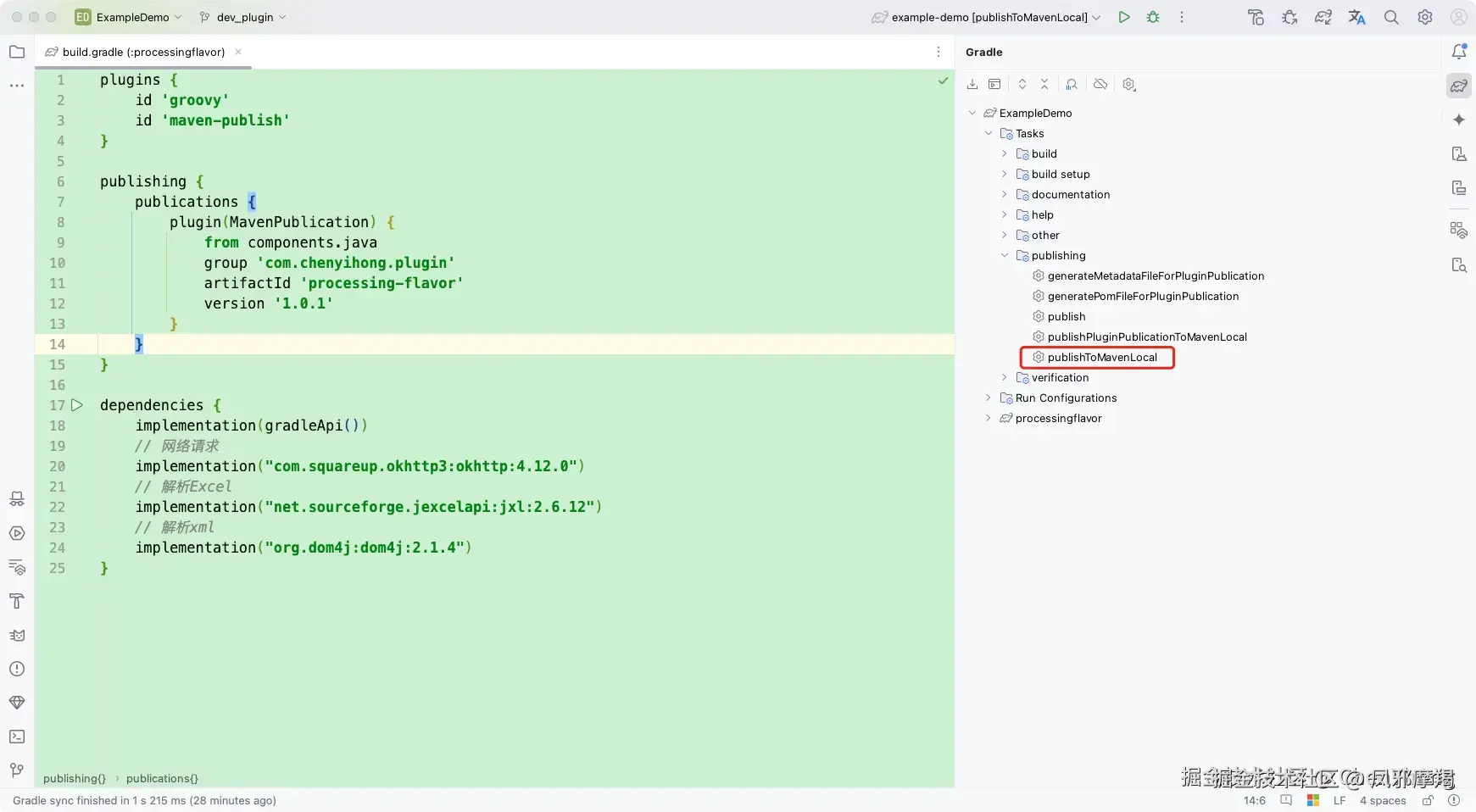Open the vertical three-dot more actions menu in the top bar
The image size is (1476, 812).
(x=1182, y=17)
